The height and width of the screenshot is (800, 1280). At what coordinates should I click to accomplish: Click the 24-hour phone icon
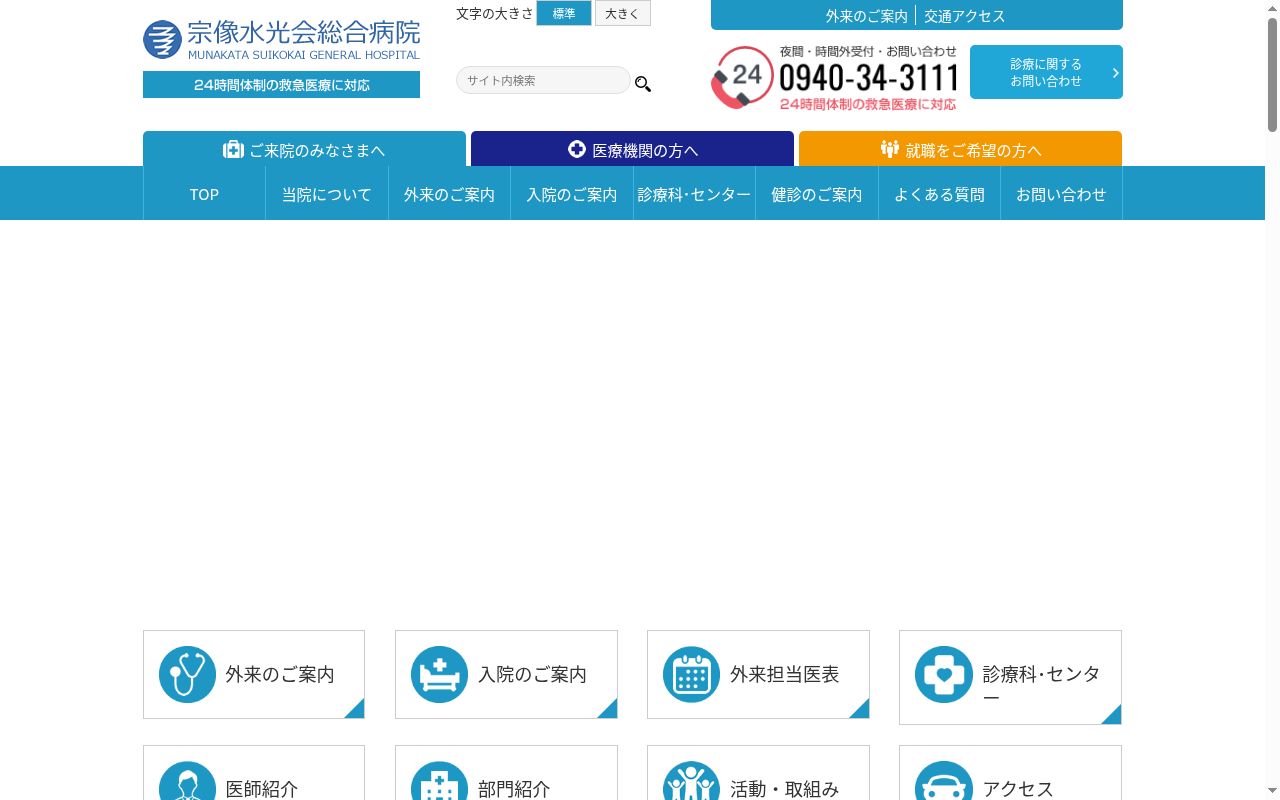pyautogui.click(x=742, y=78)
